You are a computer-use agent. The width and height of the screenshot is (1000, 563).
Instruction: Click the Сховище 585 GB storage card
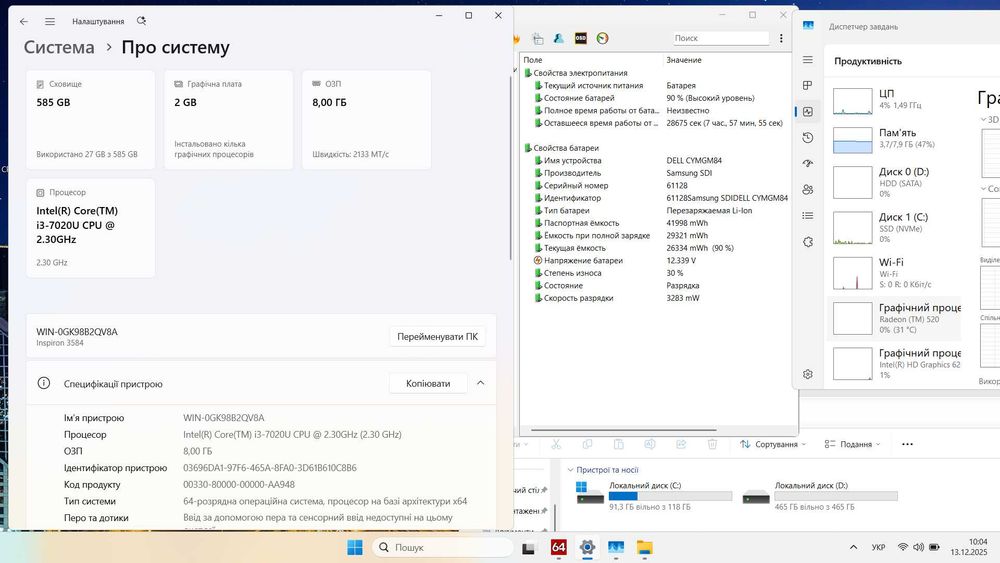point(91,120)
